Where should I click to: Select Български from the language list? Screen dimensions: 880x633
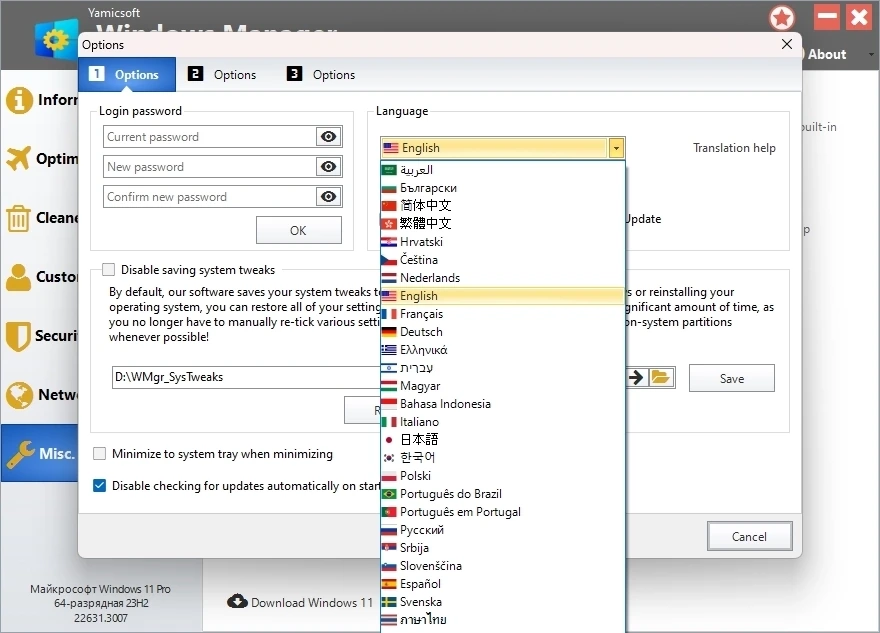coord(503,188)
